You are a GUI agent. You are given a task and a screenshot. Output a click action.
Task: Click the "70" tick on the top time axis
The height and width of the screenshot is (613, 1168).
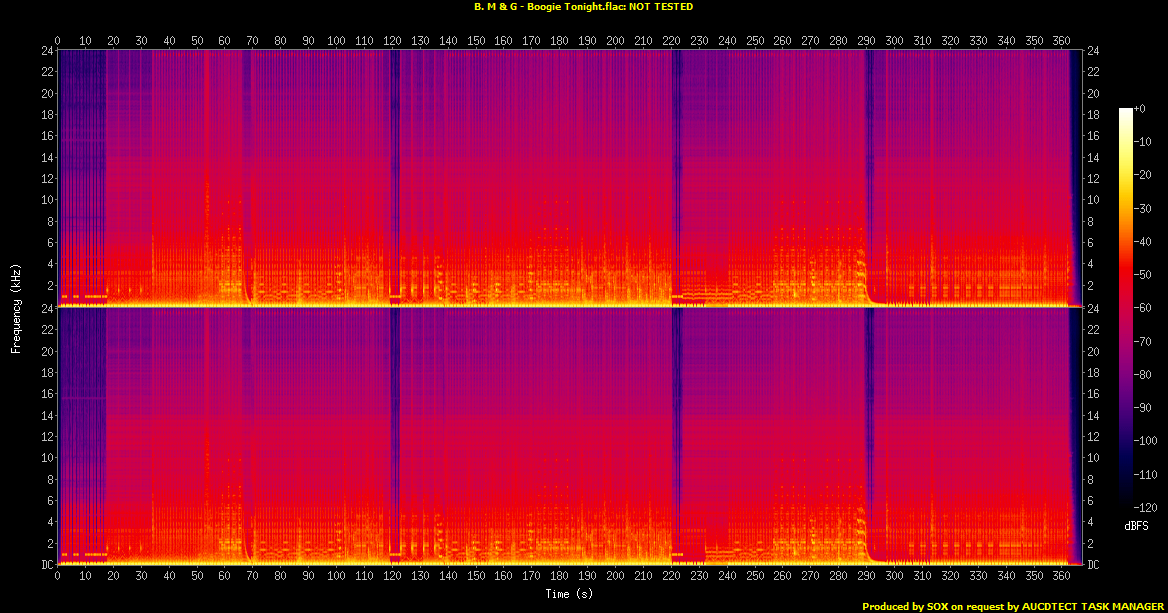(x=253, y=41)
